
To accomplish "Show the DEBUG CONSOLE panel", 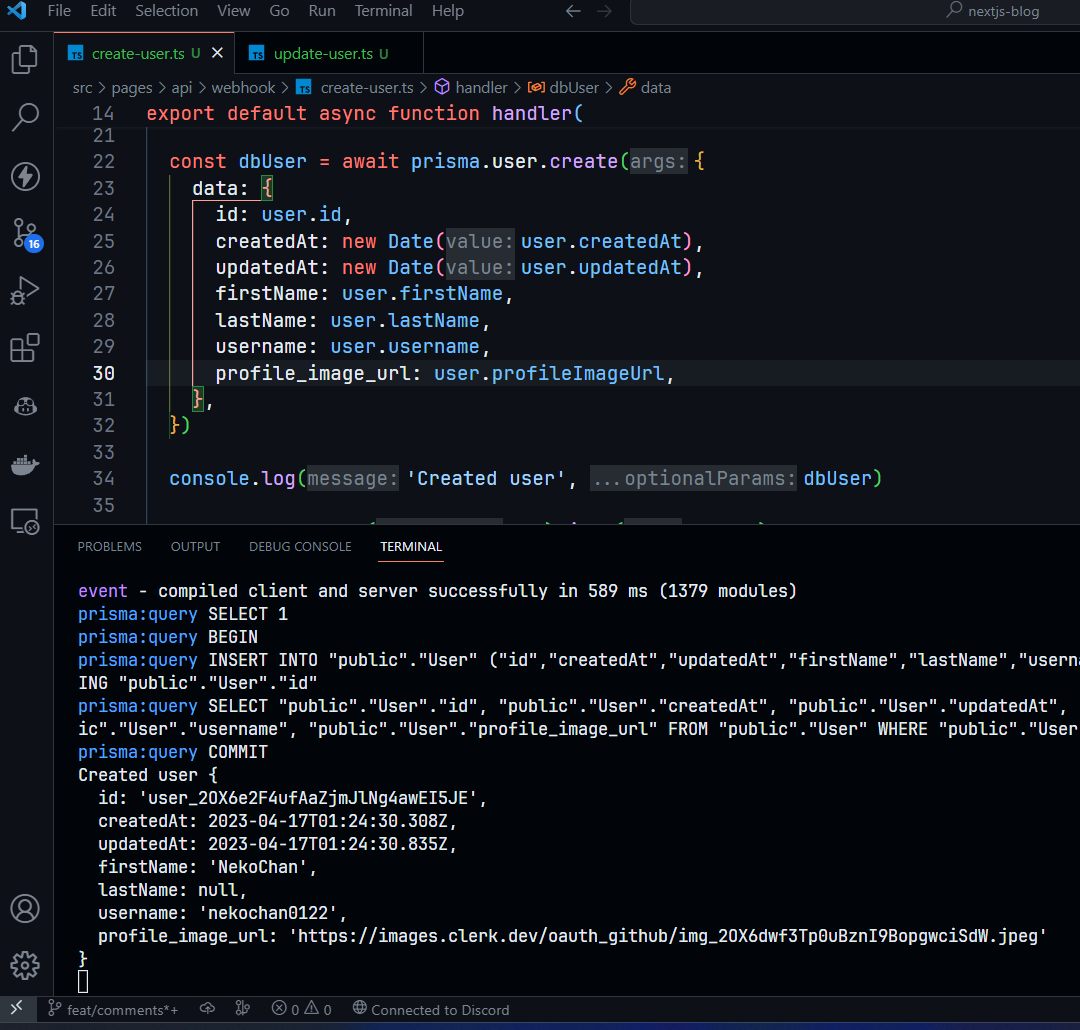I will click(x=300, y=547).
